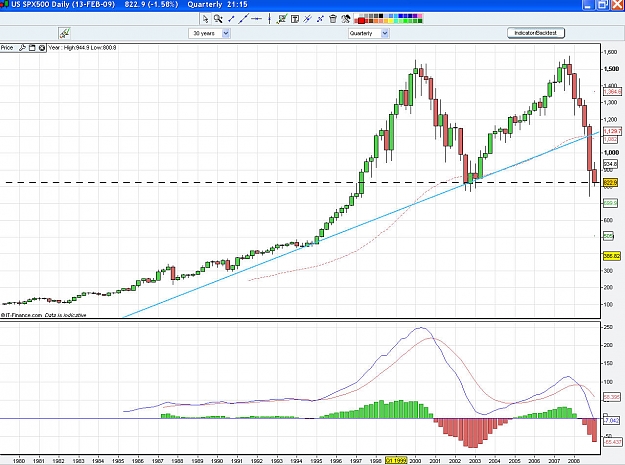The height and width of the screenshot is (465, 625).
Task: Click the yellow 386.82 price axis label
Action: pyautogui.click(x=612, y=256)
